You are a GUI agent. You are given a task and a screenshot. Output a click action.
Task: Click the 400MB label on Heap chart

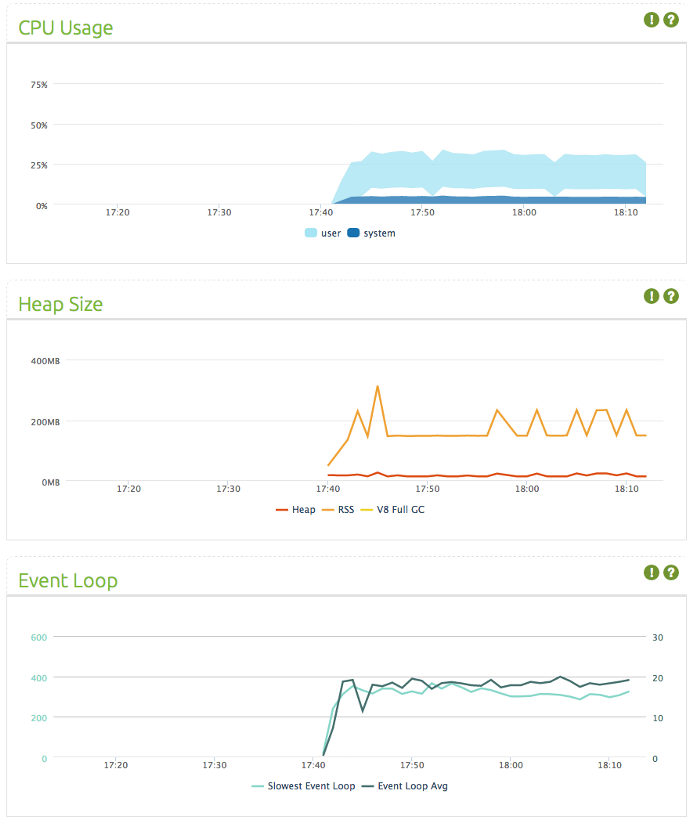45,361
